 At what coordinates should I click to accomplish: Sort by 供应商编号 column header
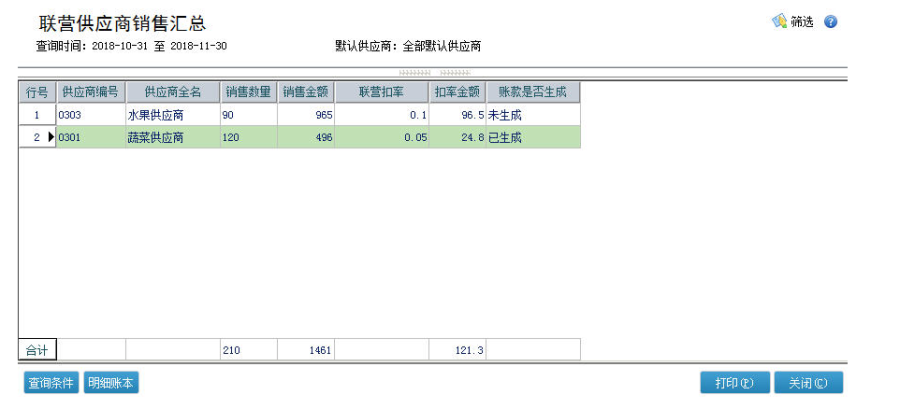click(x=90, y=92)
